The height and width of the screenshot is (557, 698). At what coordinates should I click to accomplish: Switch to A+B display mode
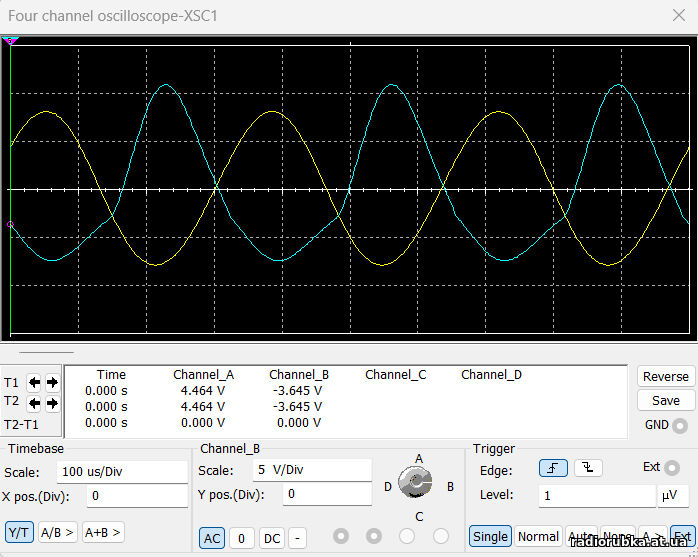(x=103, y=533)
